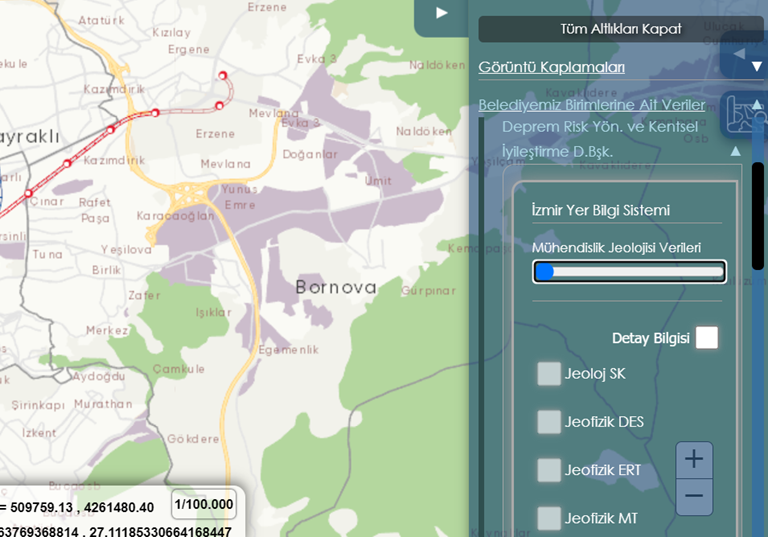The width and height of the screenshot is (768, 537).
Task: Toggle the Jeofizik DES layer checkbox
Action: 549,422
